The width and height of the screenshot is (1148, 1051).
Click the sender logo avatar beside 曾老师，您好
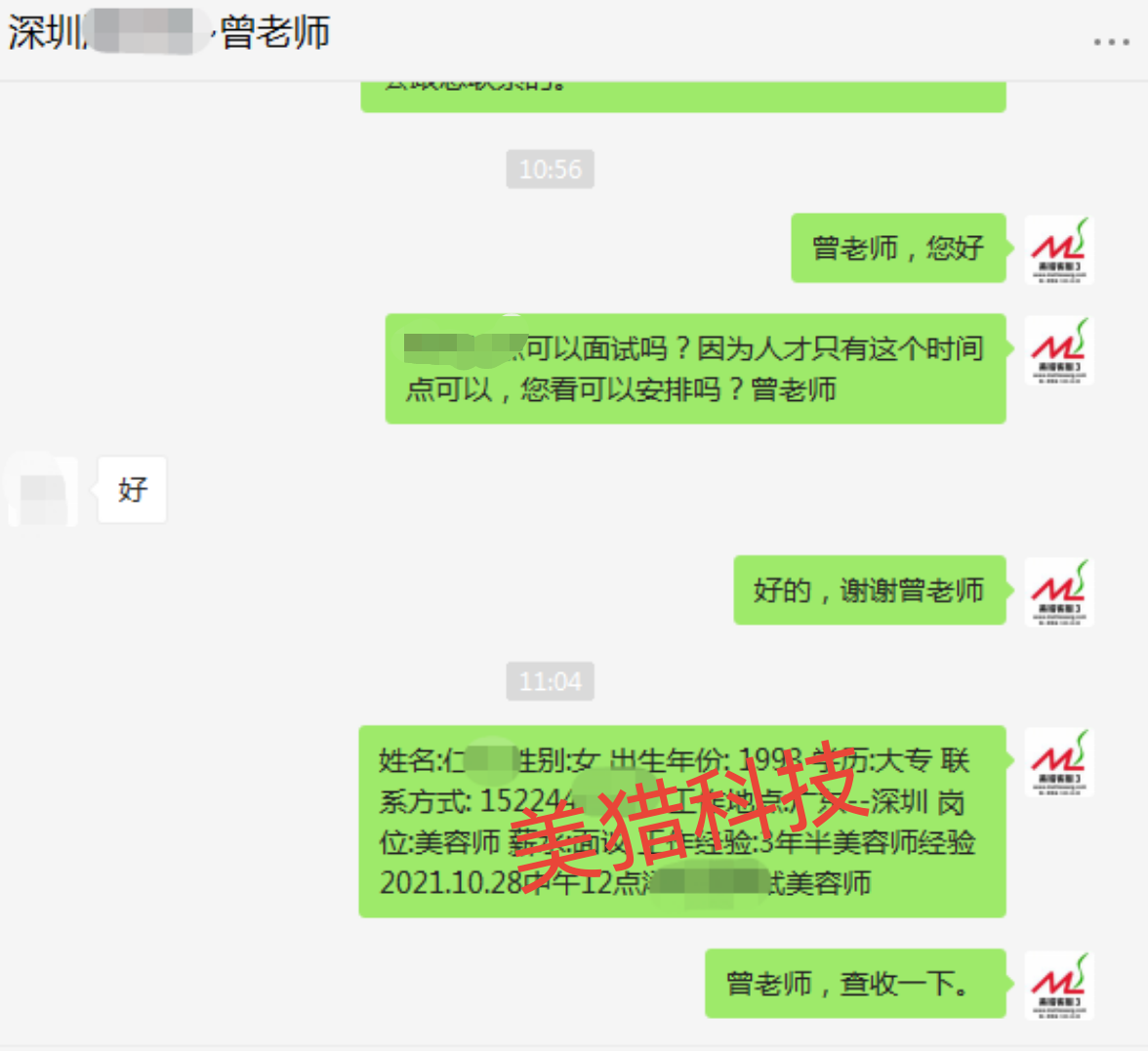tap(1058, 250)
